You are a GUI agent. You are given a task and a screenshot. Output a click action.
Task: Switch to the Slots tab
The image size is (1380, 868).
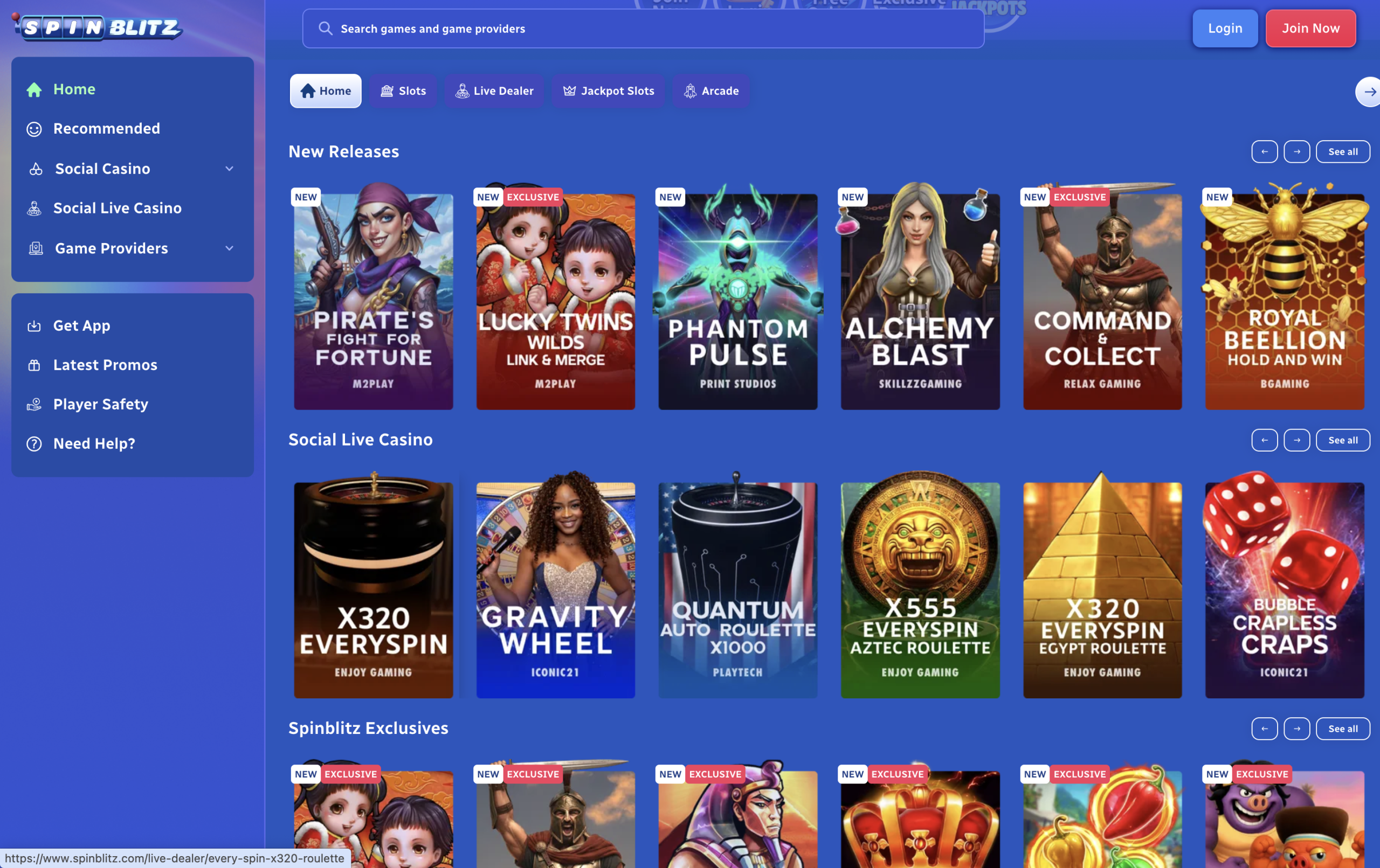[x=403, y=91]
